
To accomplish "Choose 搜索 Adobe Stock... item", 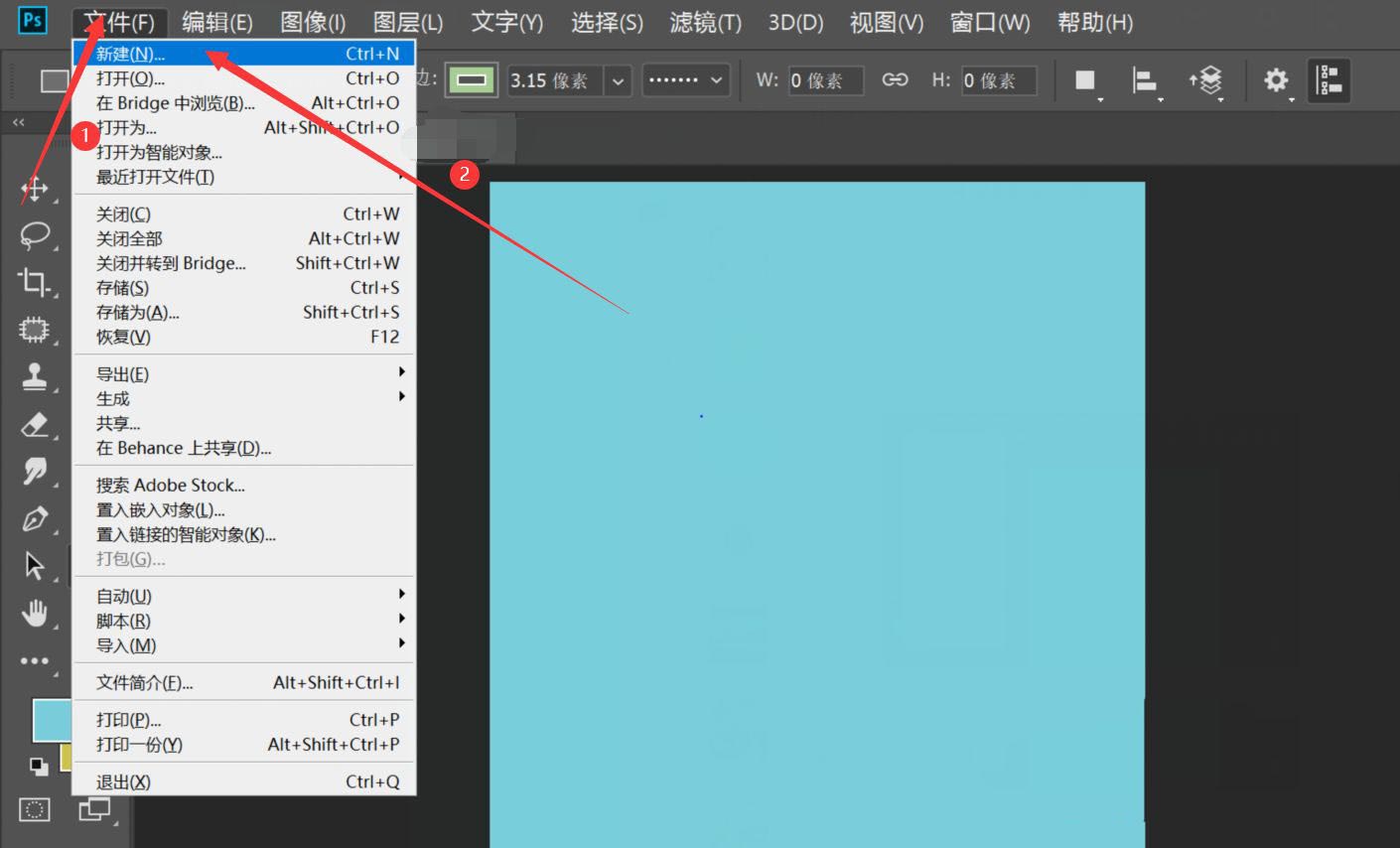I will tap(243, 485).
